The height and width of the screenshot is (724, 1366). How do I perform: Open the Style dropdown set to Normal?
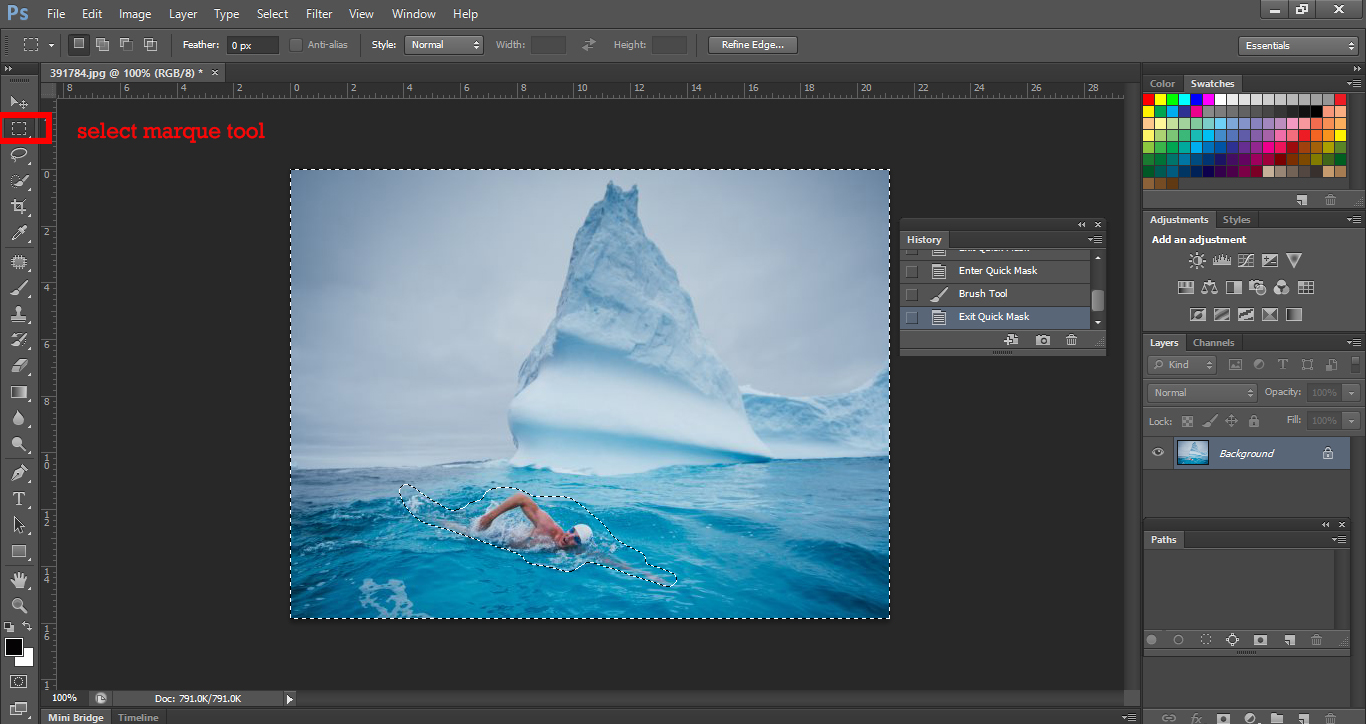[444, 45]
